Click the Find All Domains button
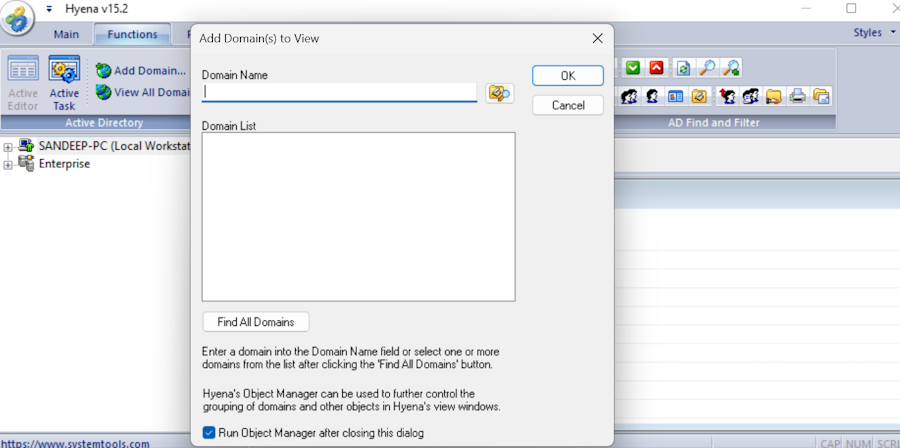The height and width of the screenshot is (448, 900). tap(256, 322)
